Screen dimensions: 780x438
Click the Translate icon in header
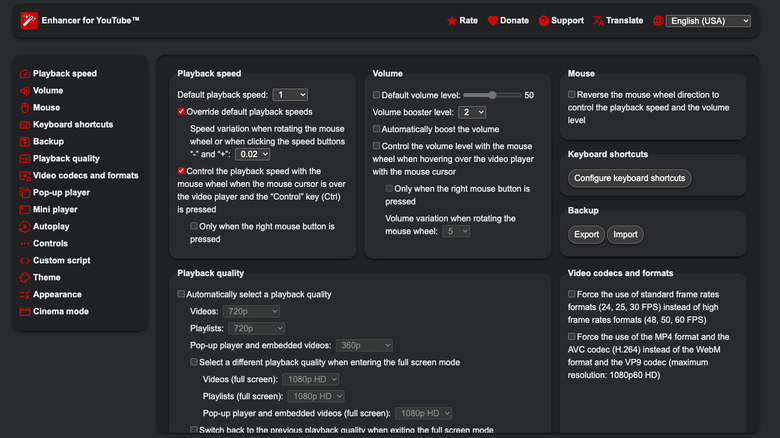pyautogui.click(x=598, y=20)
